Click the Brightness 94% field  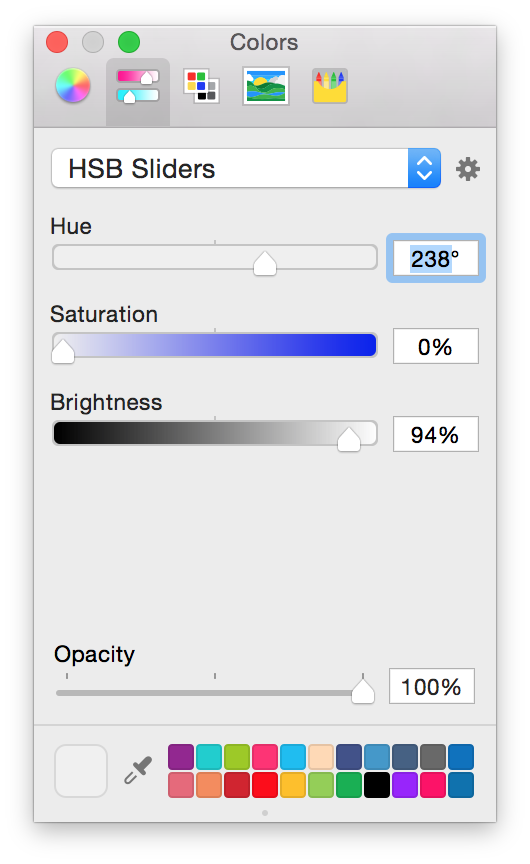click(x=435, y=434)
